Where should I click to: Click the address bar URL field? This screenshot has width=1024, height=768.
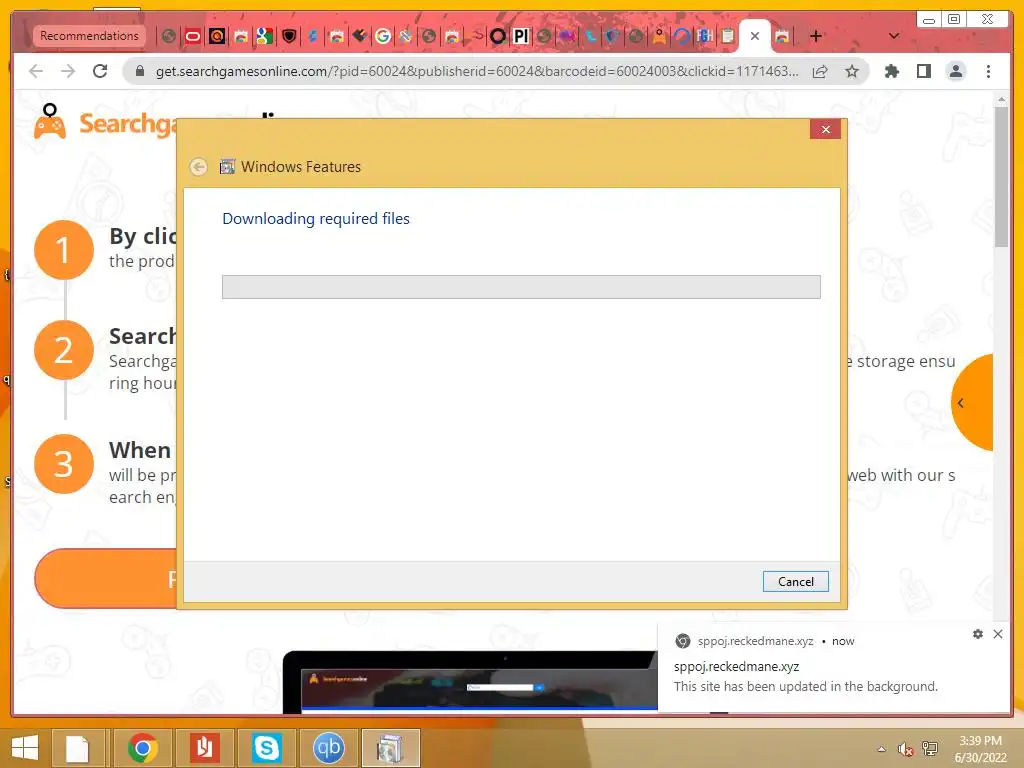coord(477,71)
